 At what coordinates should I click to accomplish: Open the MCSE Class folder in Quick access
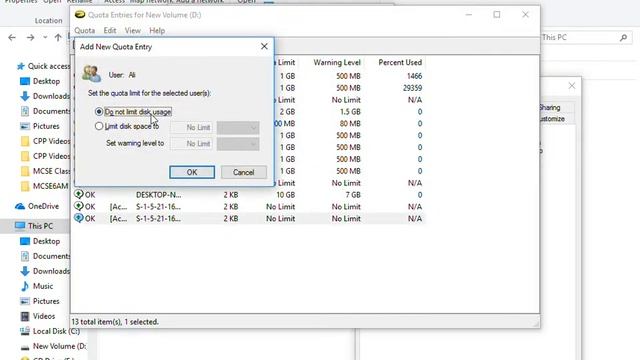coord(45,171)
